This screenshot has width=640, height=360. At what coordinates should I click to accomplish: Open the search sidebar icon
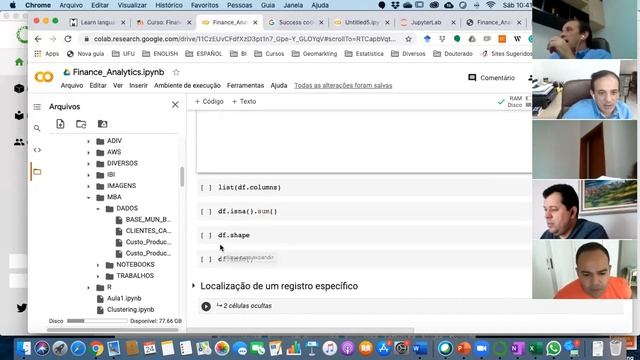point(37,128)
